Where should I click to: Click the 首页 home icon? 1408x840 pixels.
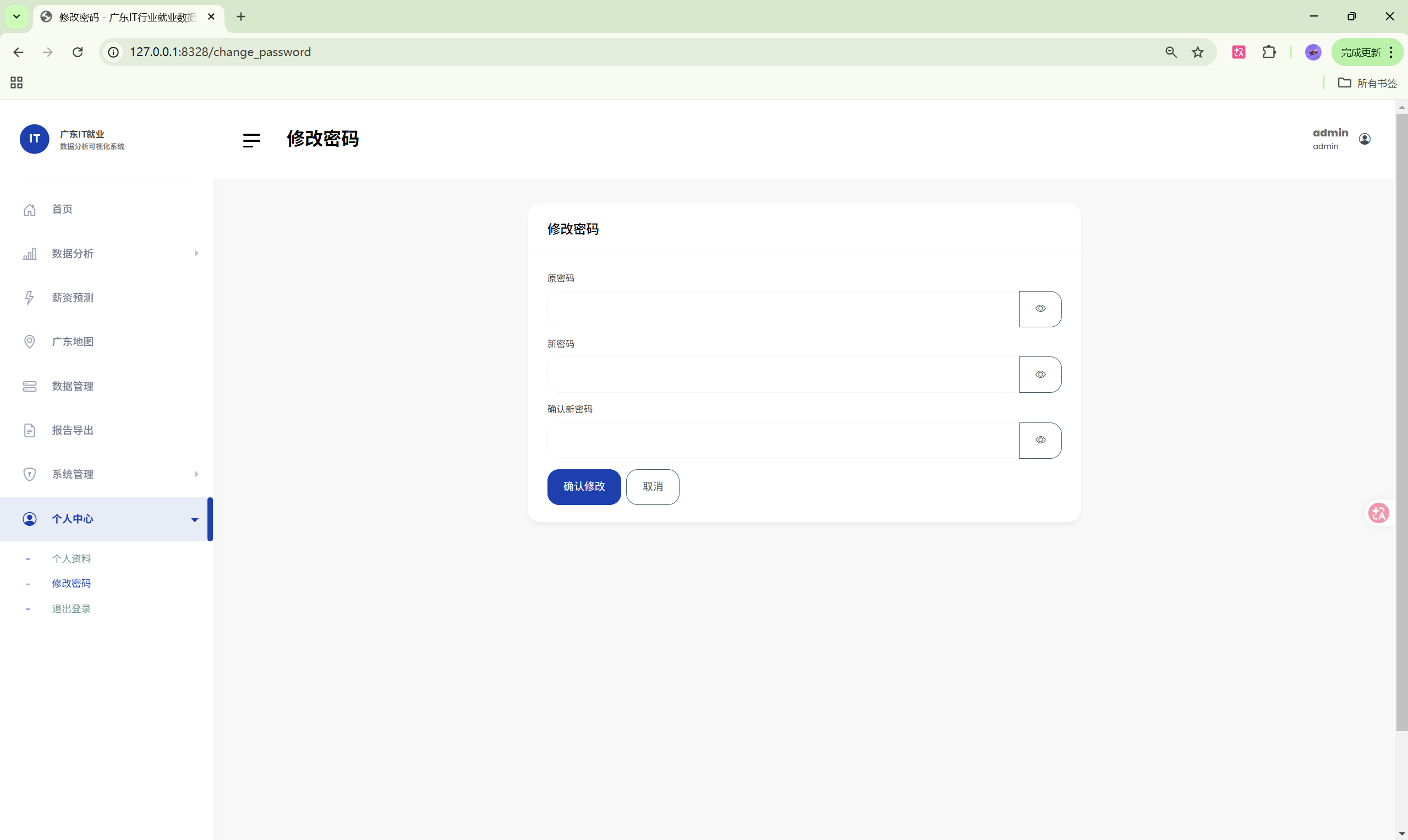click(x=30, y=209)
